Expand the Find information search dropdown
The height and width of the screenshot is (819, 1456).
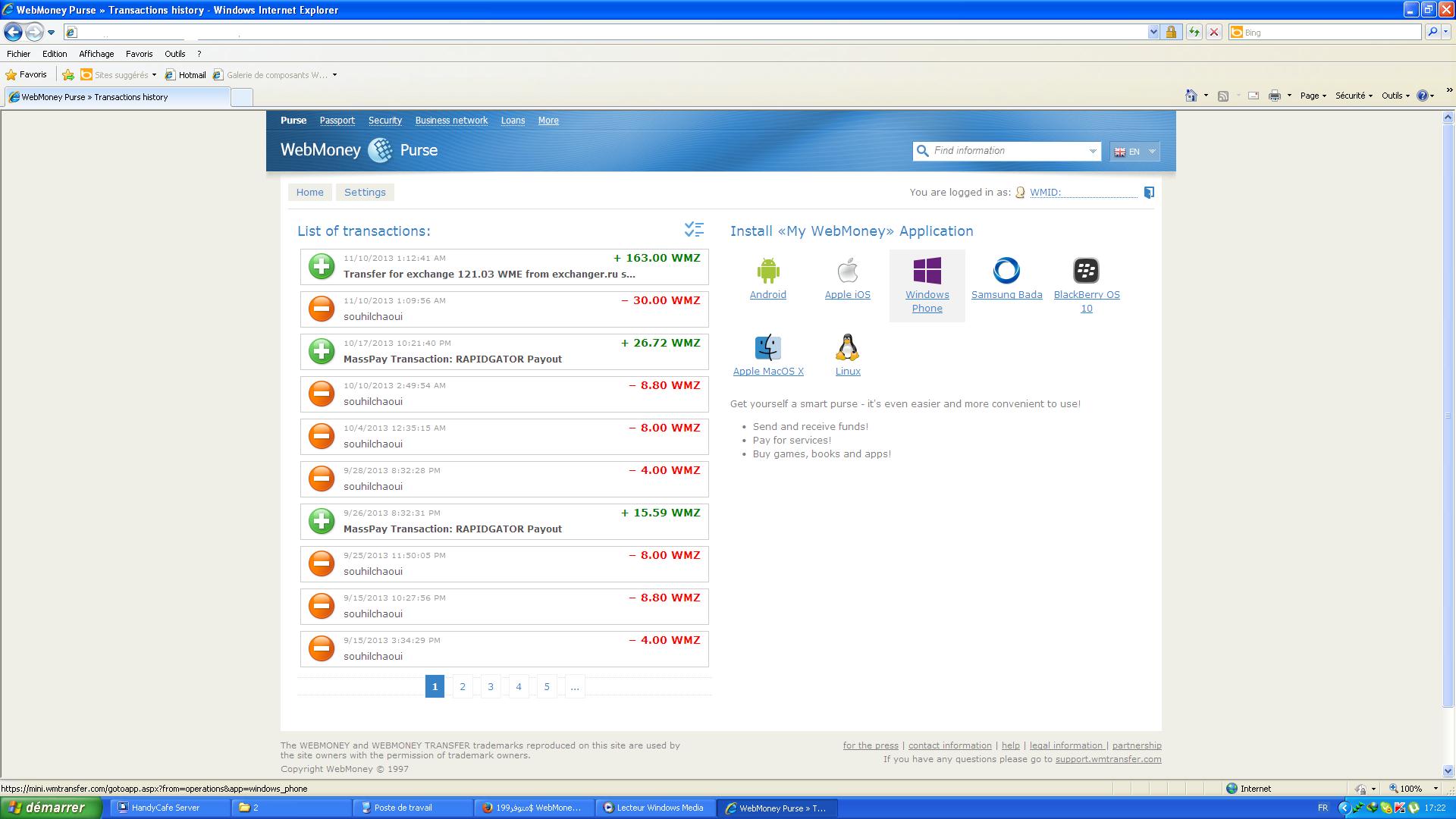tap(1093, 152)
